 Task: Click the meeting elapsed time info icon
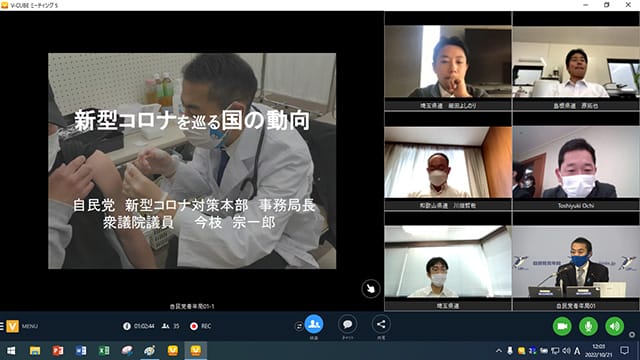point(127,326)
